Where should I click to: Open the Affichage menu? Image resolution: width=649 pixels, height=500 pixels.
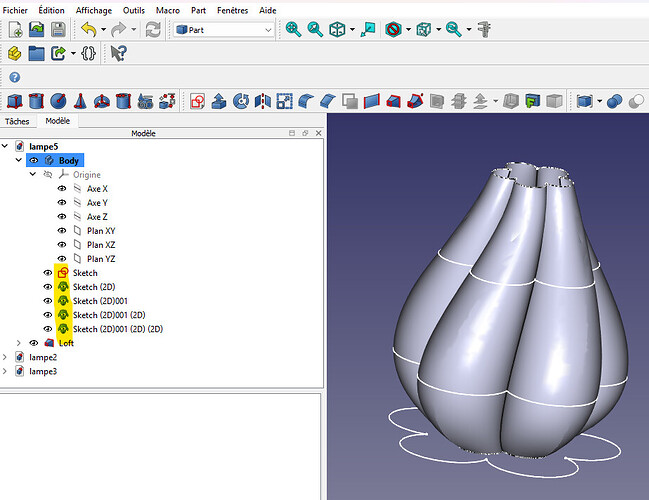[93, 9]
